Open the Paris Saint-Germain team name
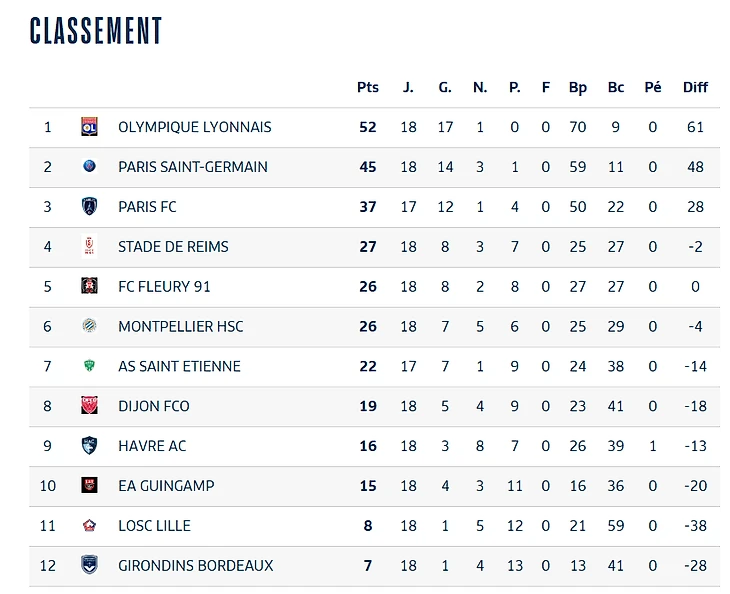This screenshot has width=730, height=594. coord(192,167)
